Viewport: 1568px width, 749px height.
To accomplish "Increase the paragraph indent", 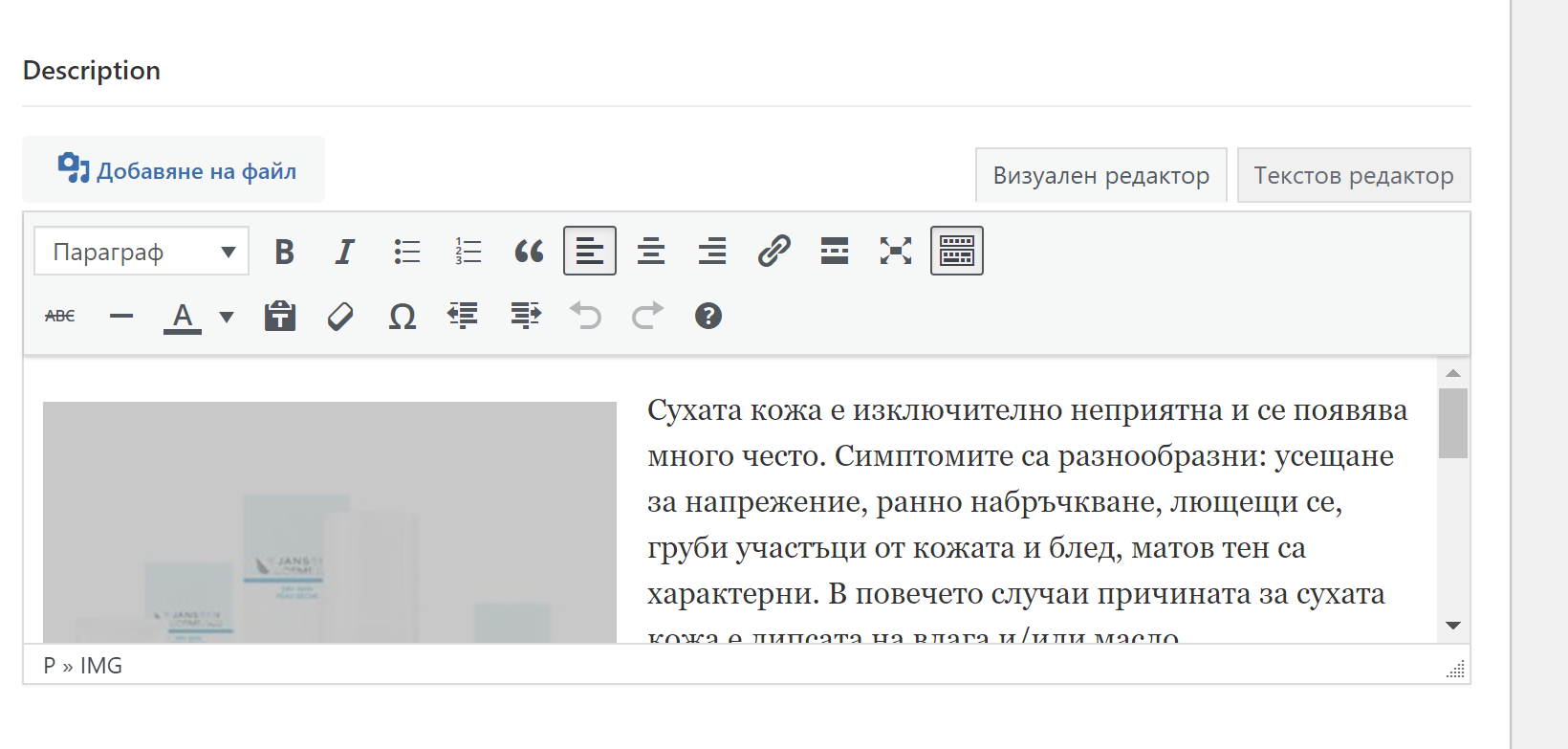I will tap(525, 316).
